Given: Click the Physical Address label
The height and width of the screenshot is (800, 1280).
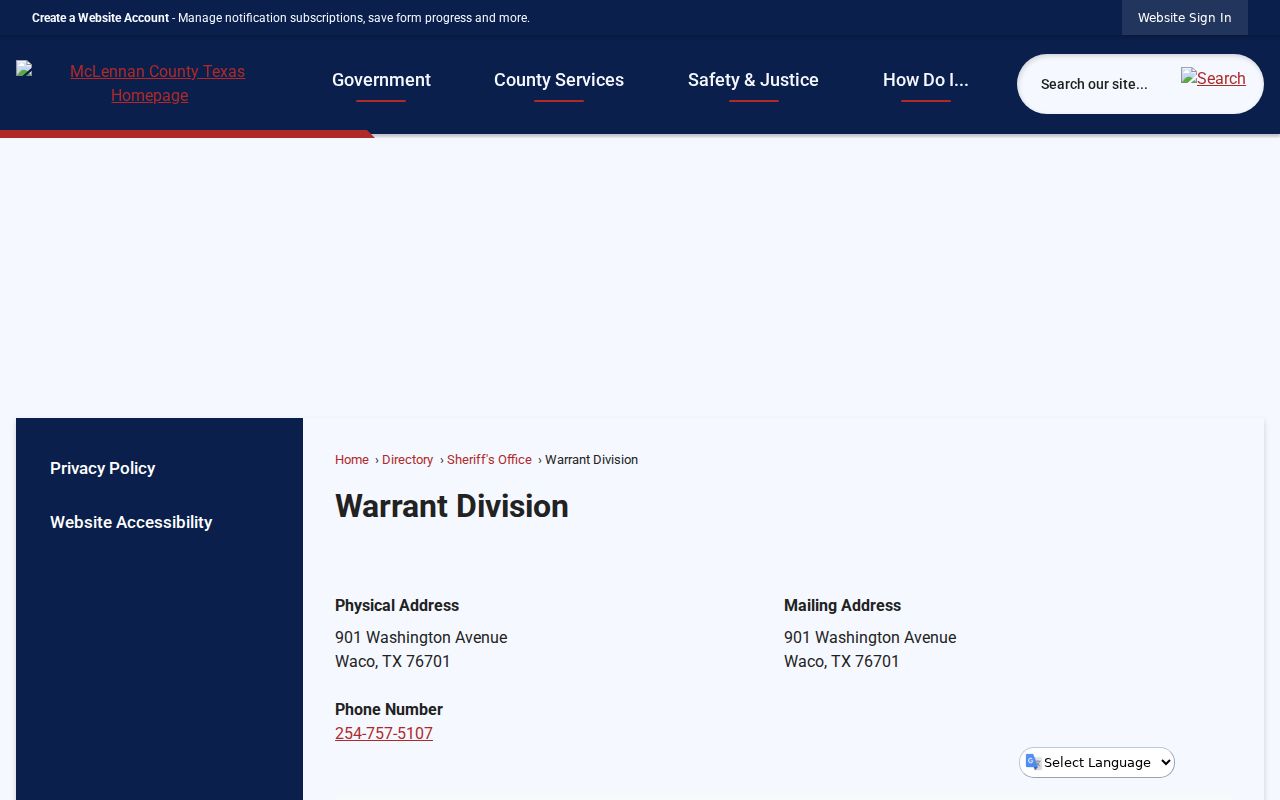Looking at the screenshot, I should pyautogui.click(x=397, y=605).
